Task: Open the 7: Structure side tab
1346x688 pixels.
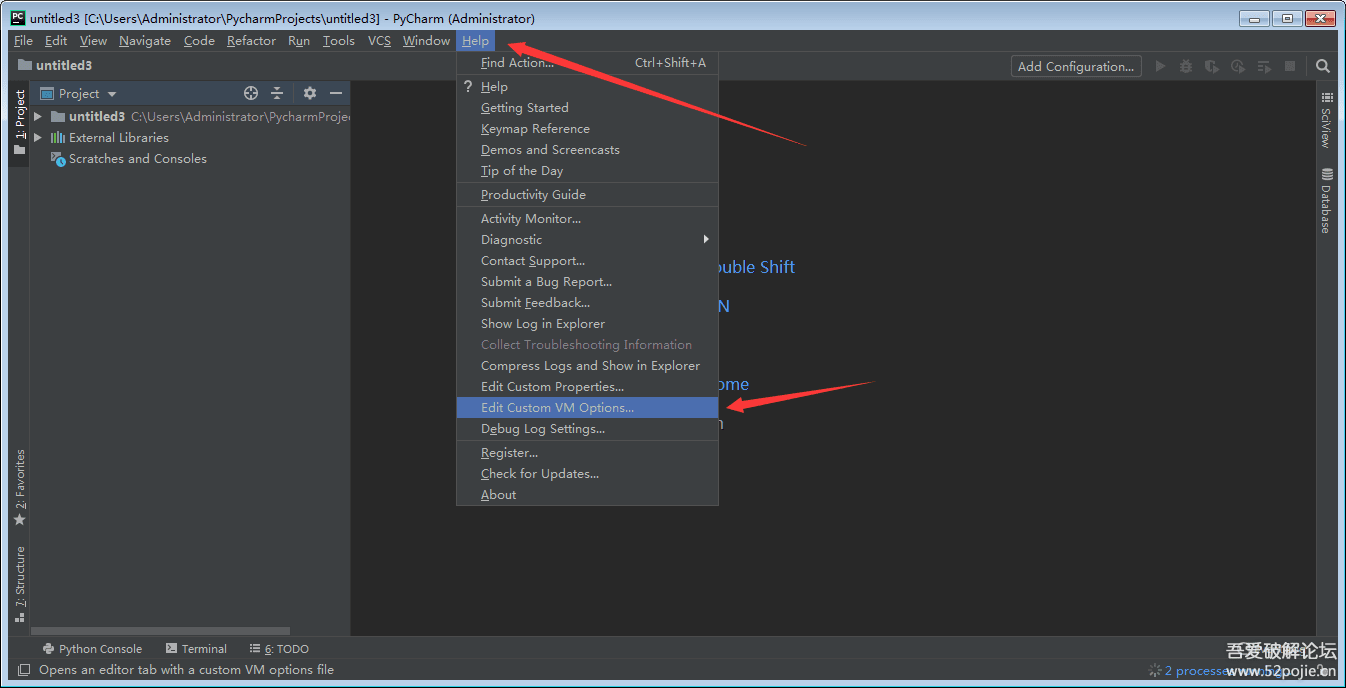Action: click(x=20, y=585)
